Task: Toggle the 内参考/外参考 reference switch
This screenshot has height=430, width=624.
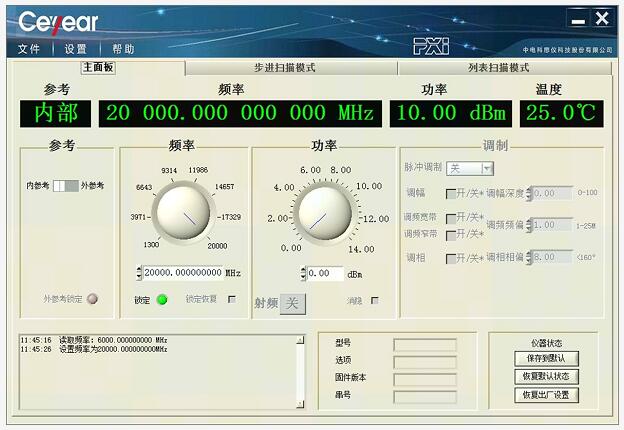Action: point(65,186)
